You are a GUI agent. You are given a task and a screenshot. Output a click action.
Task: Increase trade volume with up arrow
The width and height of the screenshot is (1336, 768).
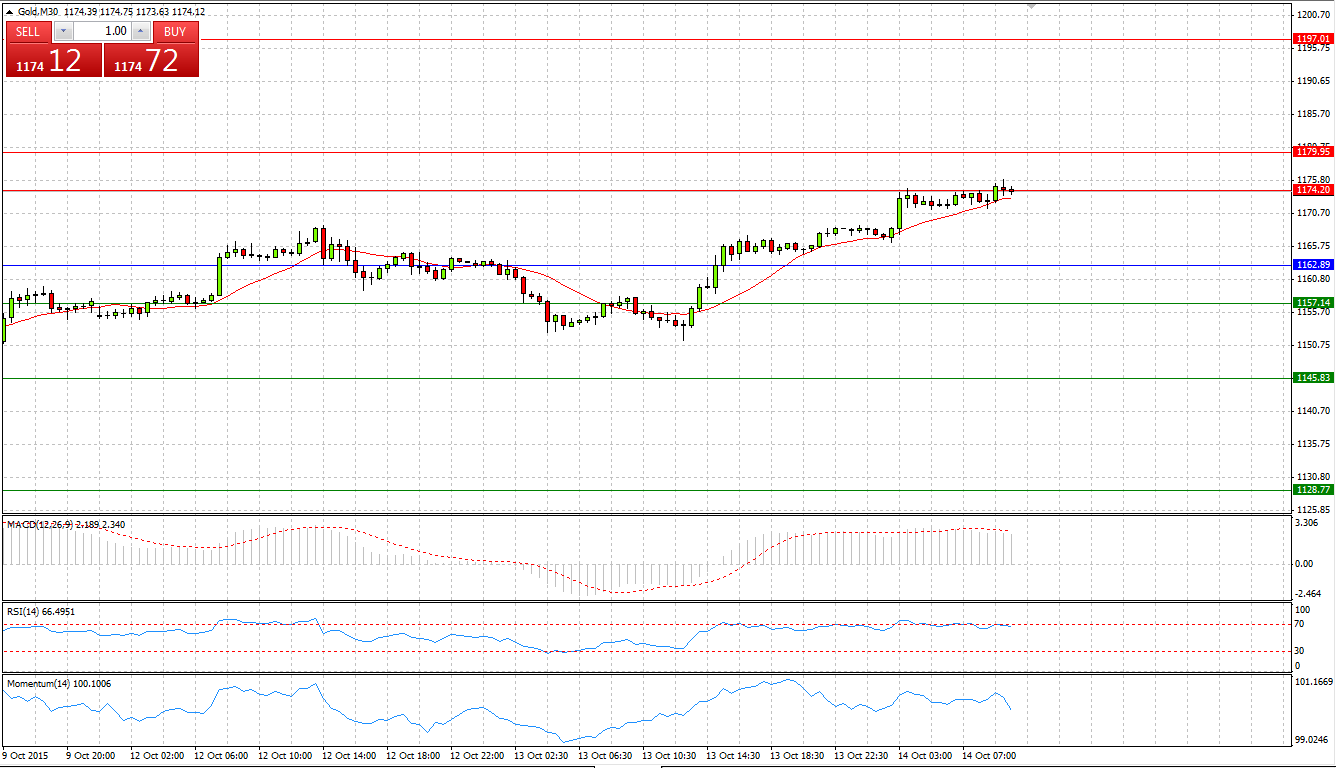click(142, 31)
